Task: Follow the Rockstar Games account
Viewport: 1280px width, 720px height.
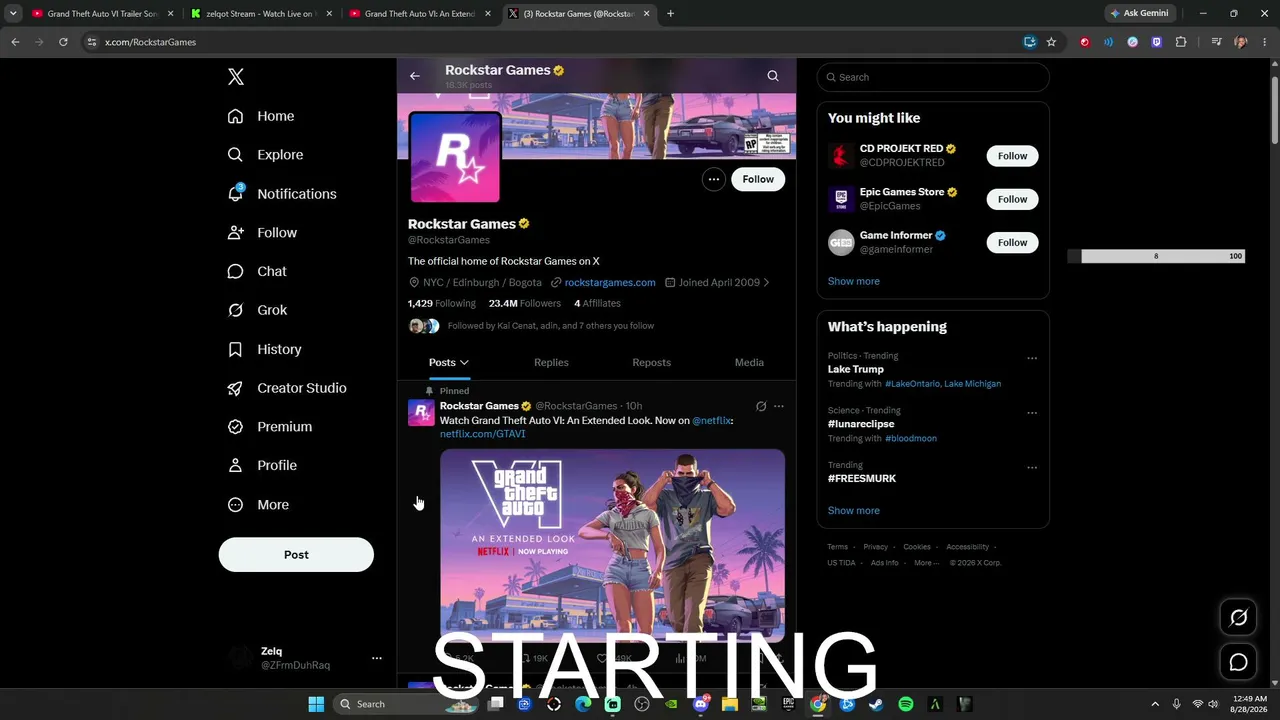Action: (x=758, y=179)
